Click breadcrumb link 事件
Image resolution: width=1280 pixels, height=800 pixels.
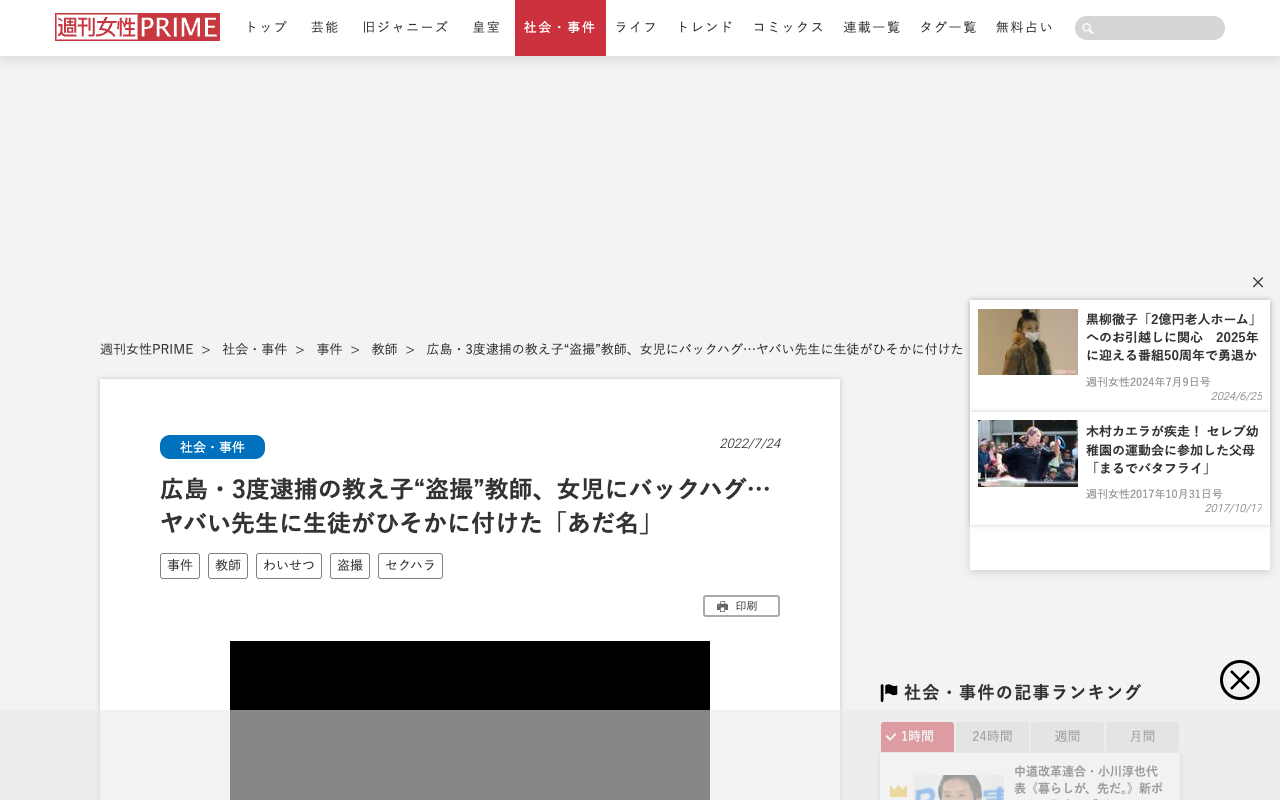tap(330, 349)
